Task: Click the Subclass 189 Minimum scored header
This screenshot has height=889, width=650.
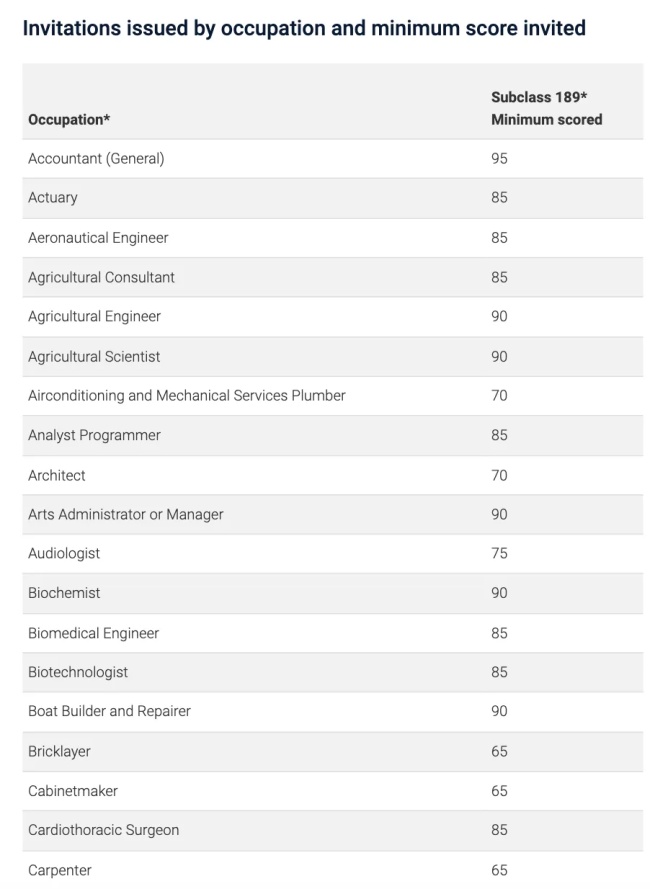Action: point(546,108)
